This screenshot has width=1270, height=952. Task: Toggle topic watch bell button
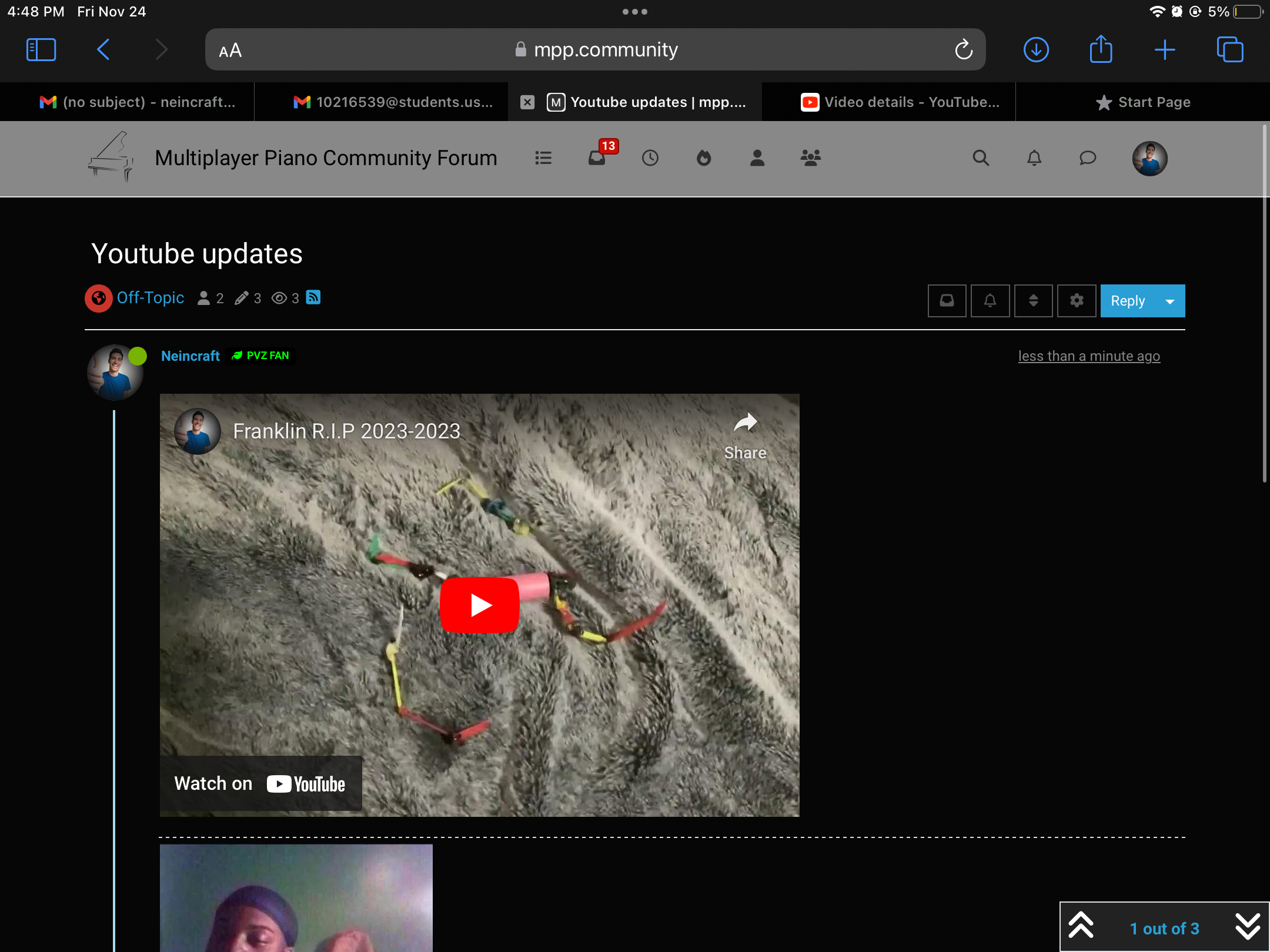990,301
